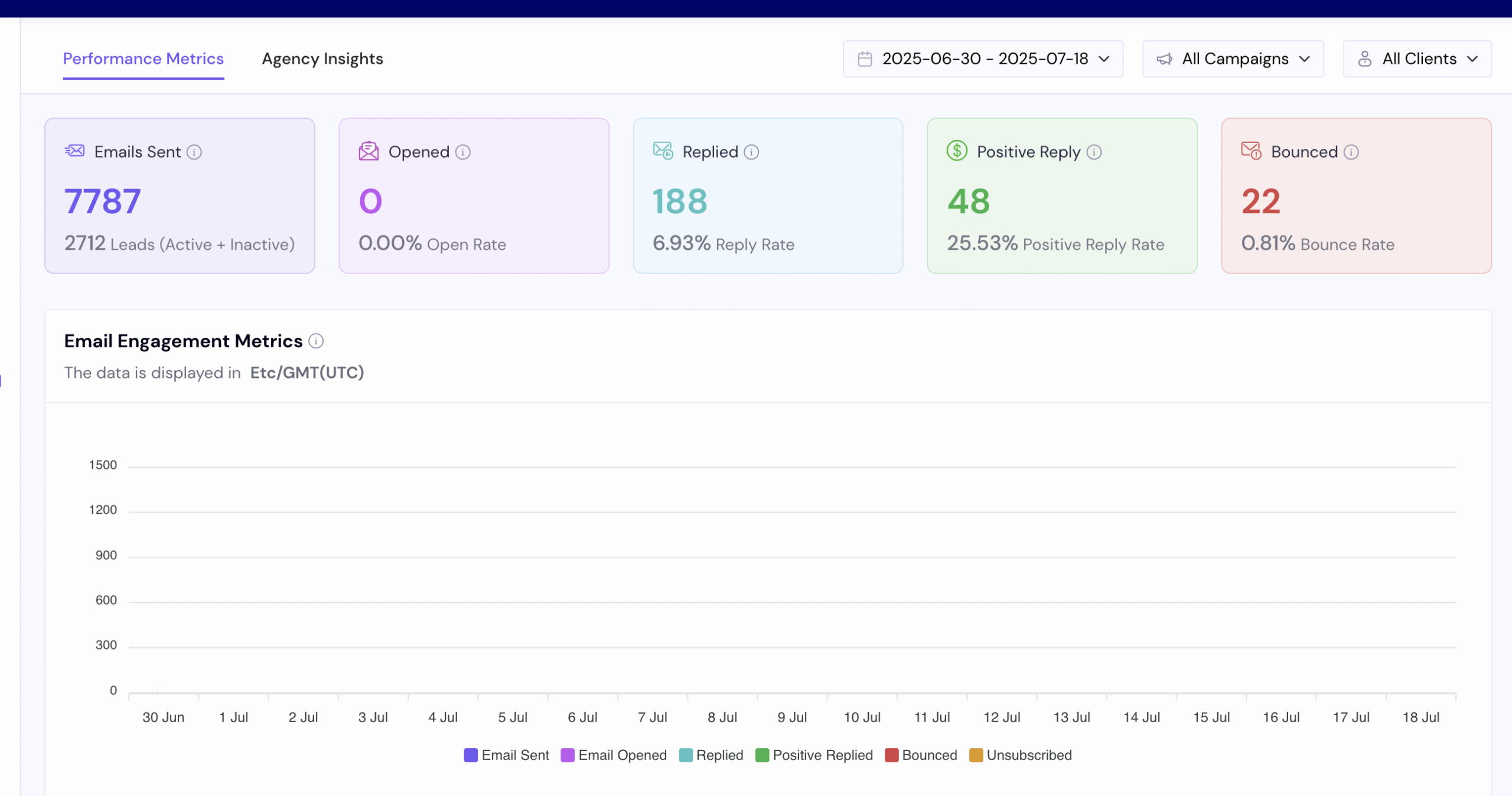
Task: Click the megaphone icon in campaigns filter
Action: [x=1164, y=59]
